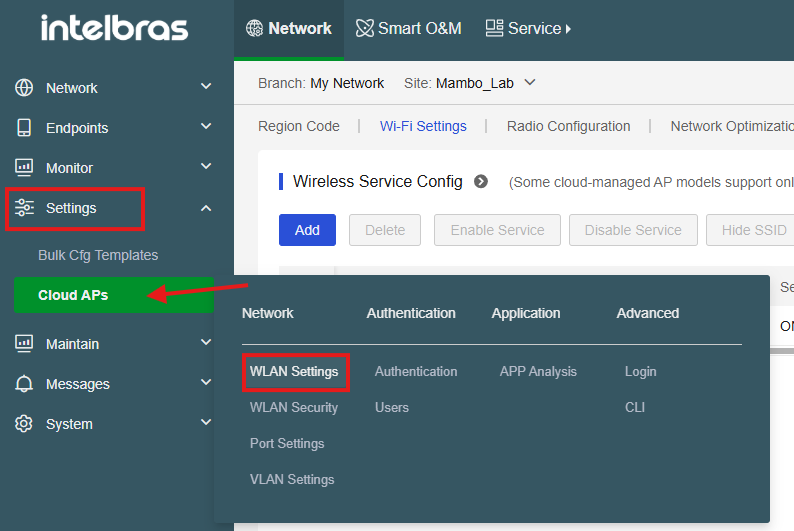Image resolution: width=794 pixels, height=531 pixels.
Task: Expand the Monitor sidebar section chevron
Action: pyautogui.click(x=206, y=166)
